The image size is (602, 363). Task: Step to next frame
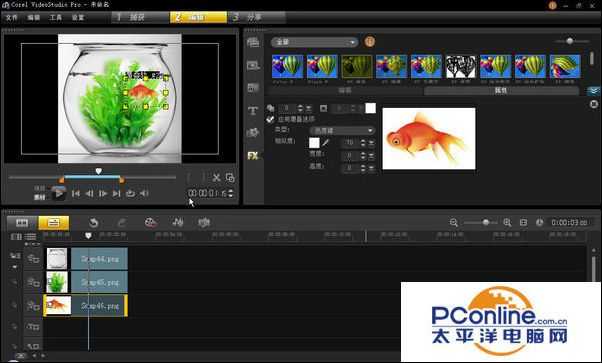(103, 194)
